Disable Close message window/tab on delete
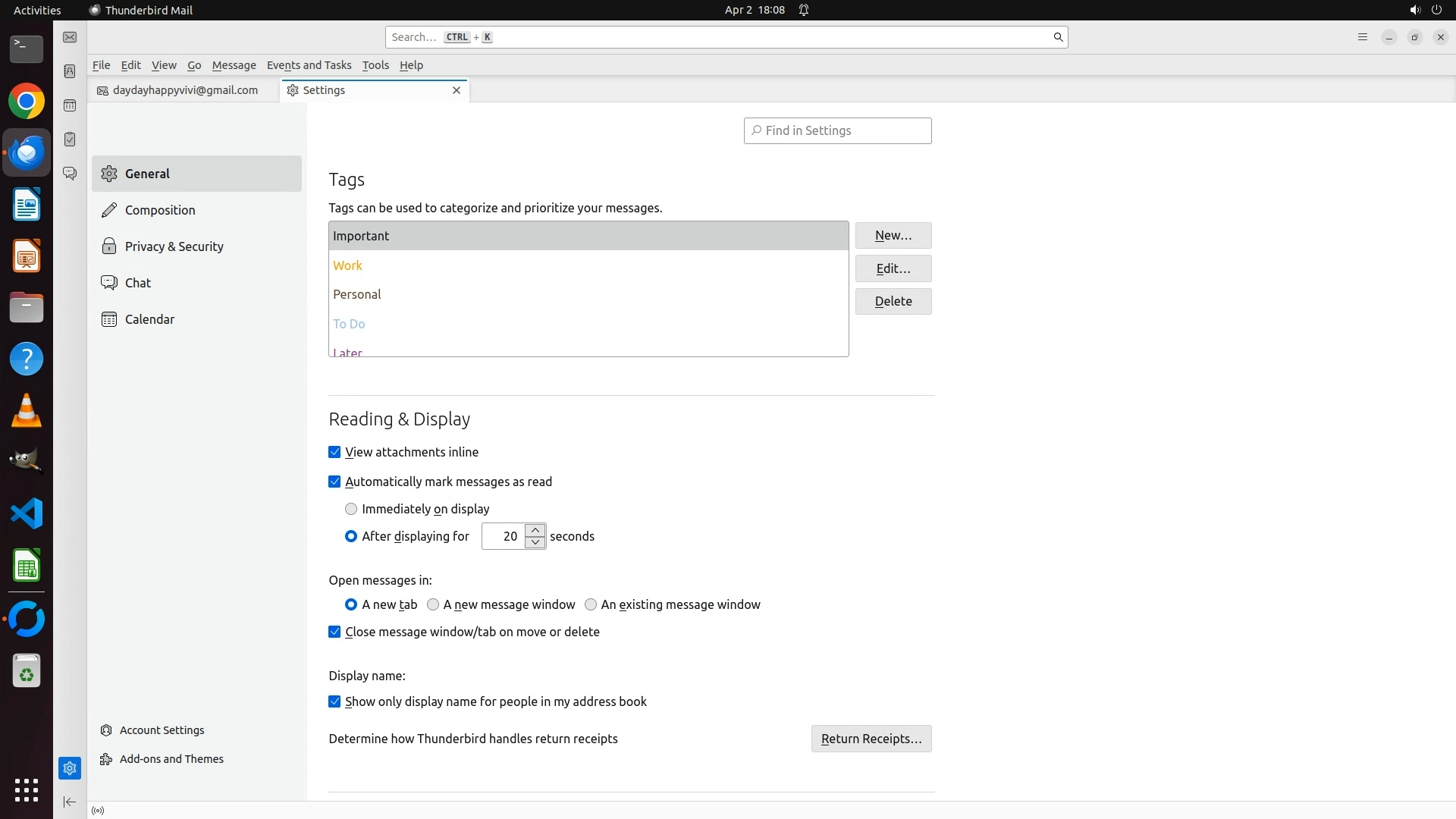The height and width of the screenshot is (819, 1456). click(334, 632)
